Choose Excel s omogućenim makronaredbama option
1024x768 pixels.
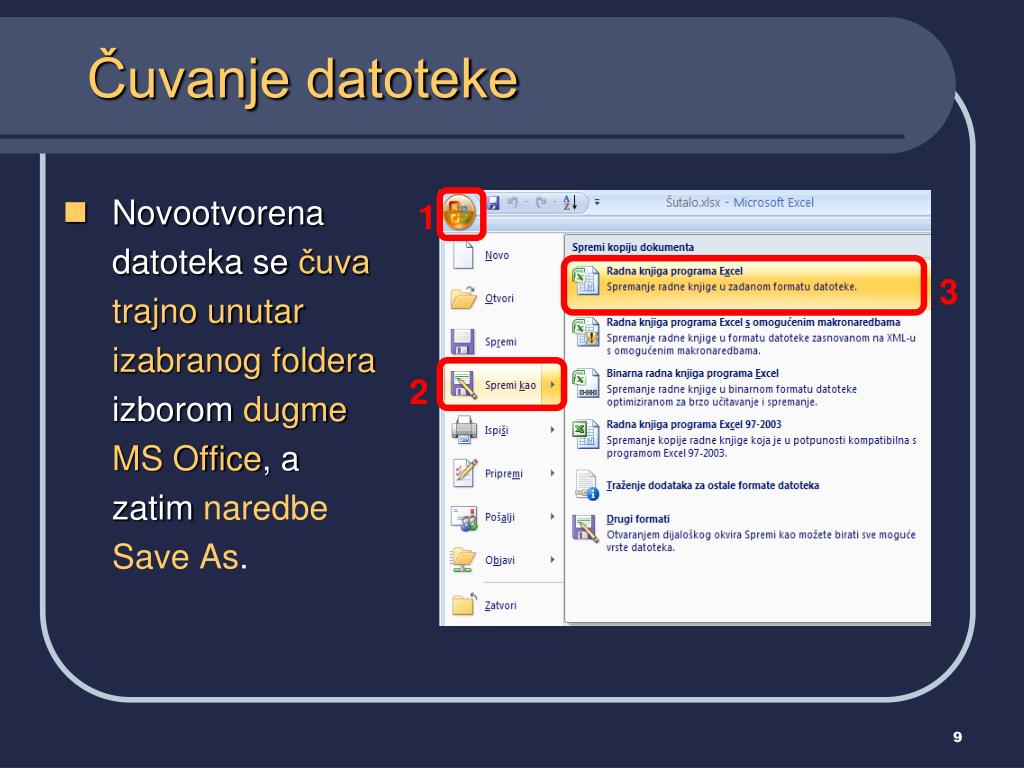tap(746, 336)
